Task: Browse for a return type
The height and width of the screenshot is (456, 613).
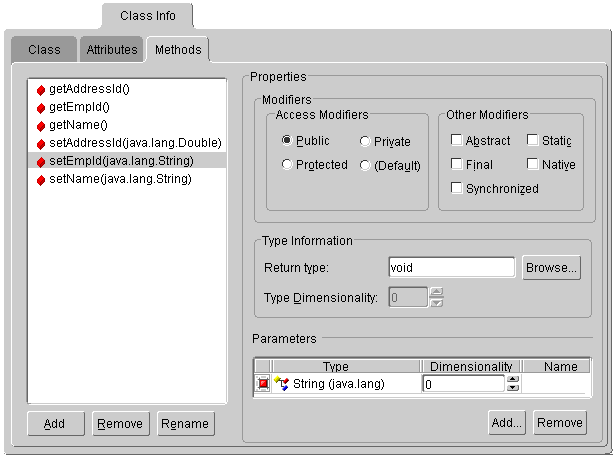Action: click(551, 267)
